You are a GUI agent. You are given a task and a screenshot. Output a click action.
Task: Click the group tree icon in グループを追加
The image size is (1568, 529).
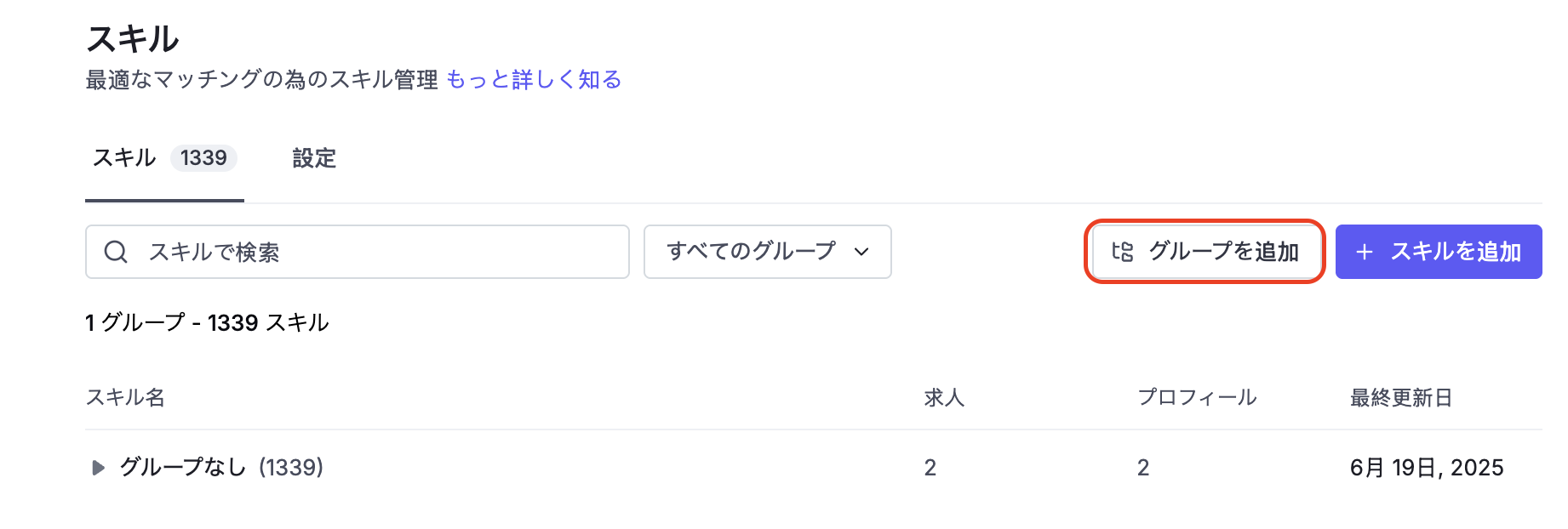point(1123,252)
